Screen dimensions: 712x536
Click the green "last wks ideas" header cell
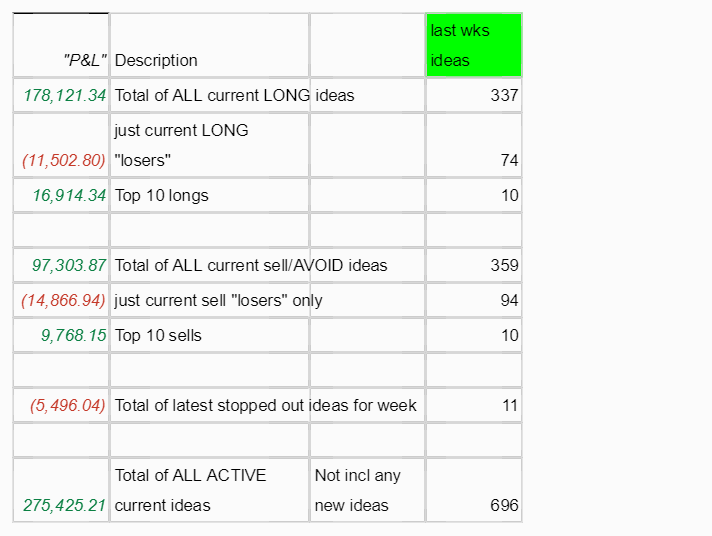coord(473,45)
